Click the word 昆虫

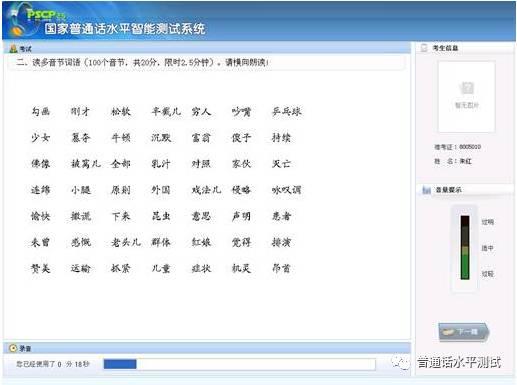[x=161, y=216]
